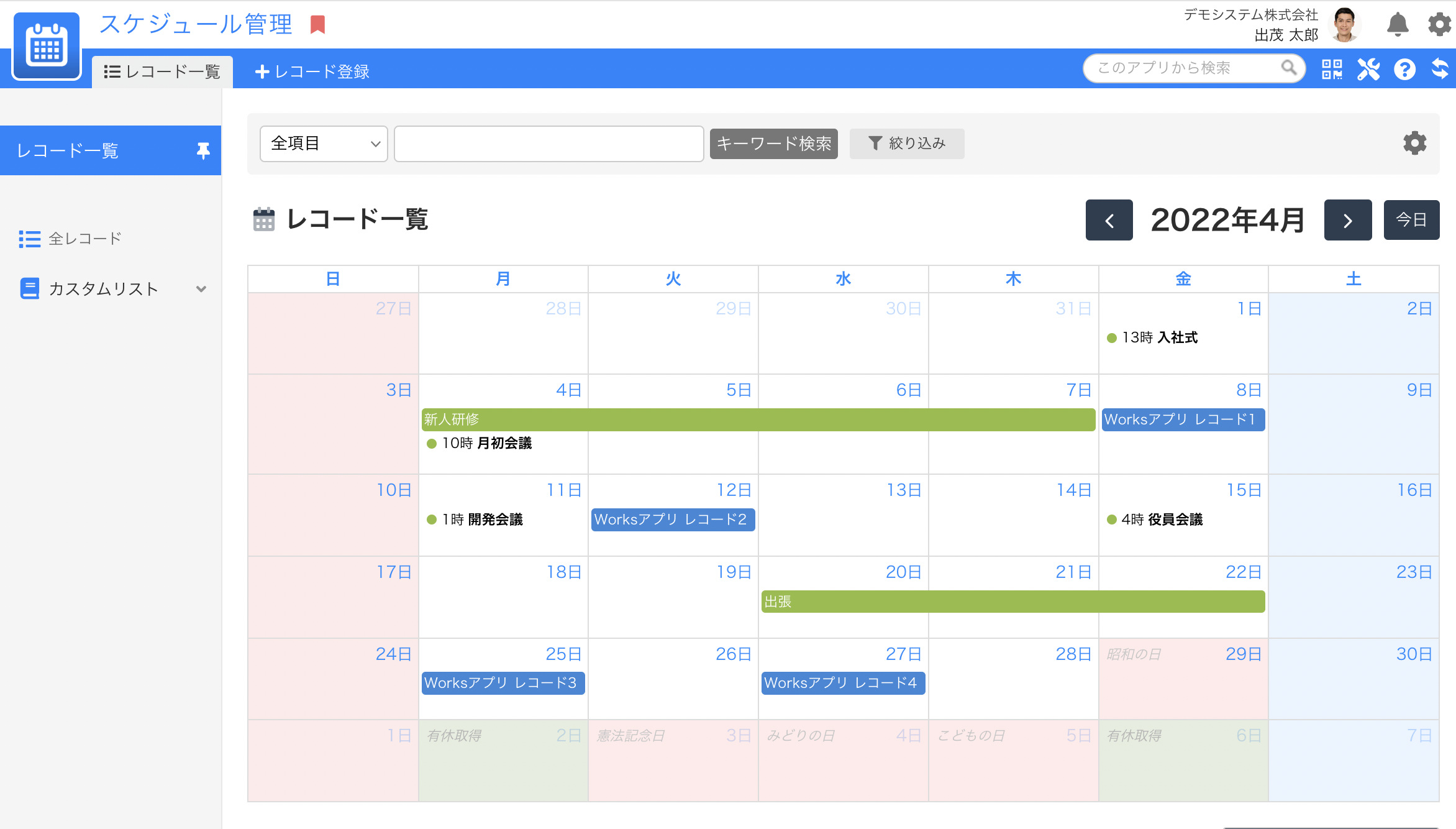Open the 4時 役員会議 event
Viewport: 1456px width, 829px height.
pyautogui.click(x=1155, y=520)
